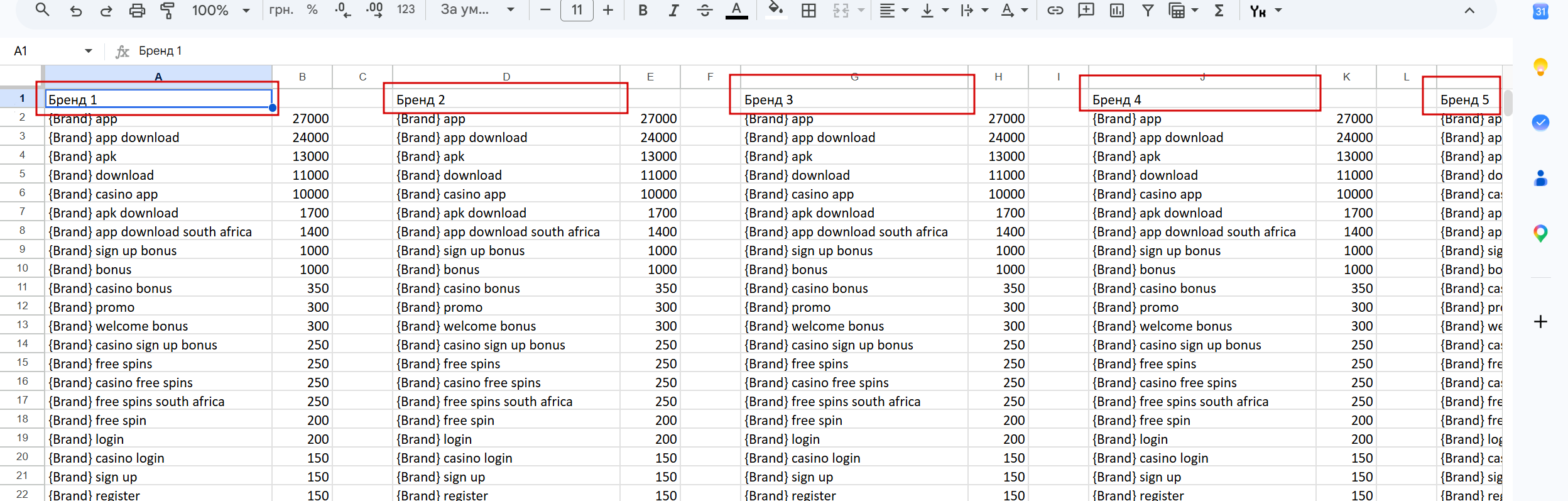Select cell D13 "{Brand} welcome bonus"

506,326
